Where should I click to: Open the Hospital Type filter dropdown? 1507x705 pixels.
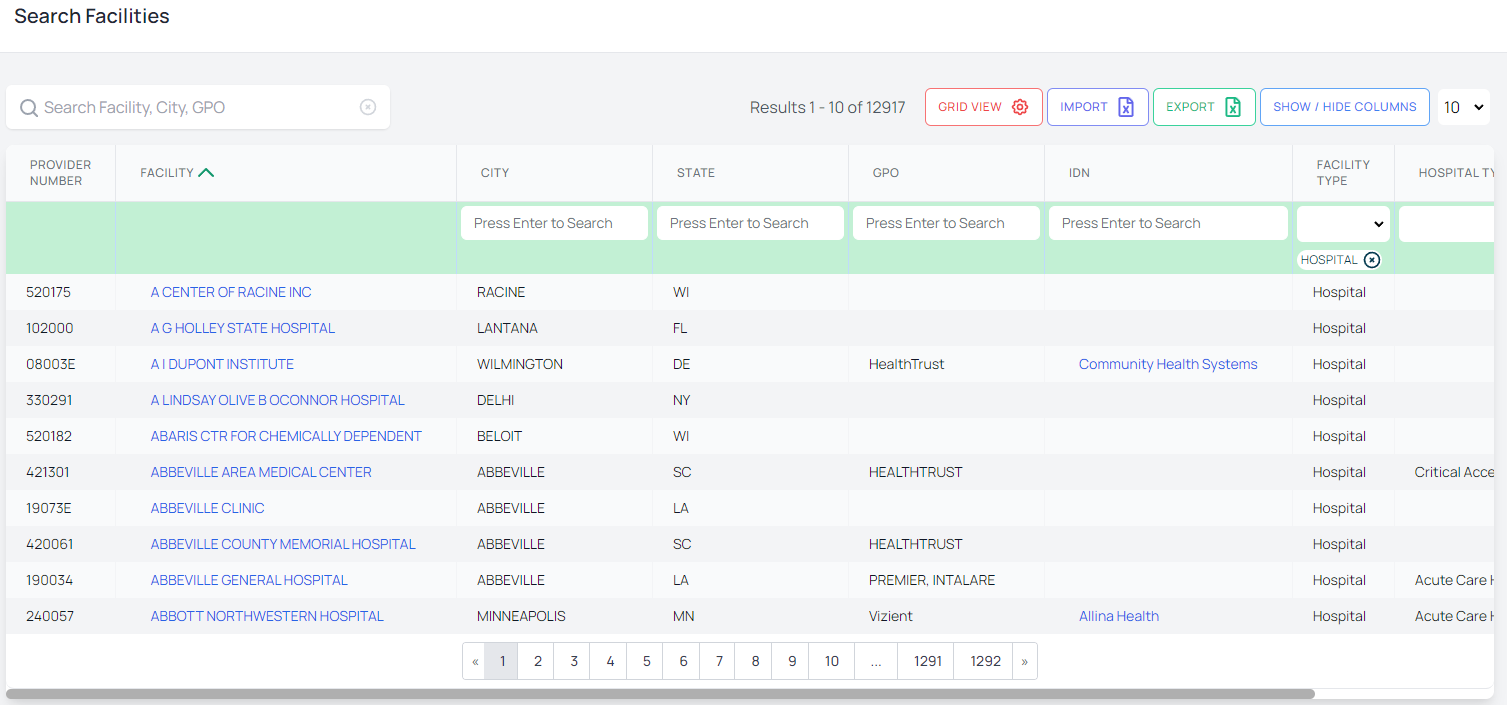pyautogui.click(x=1450, y=224)
